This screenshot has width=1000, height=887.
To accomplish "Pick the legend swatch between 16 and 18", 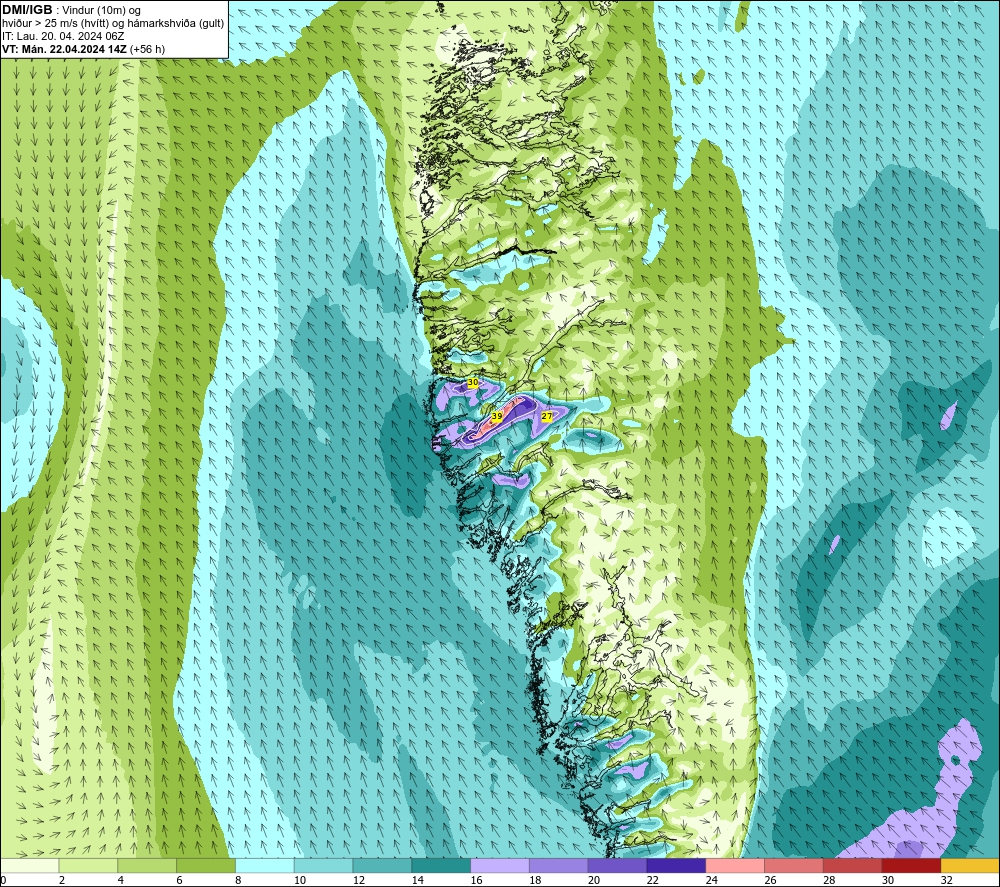I will pos(500,866).
